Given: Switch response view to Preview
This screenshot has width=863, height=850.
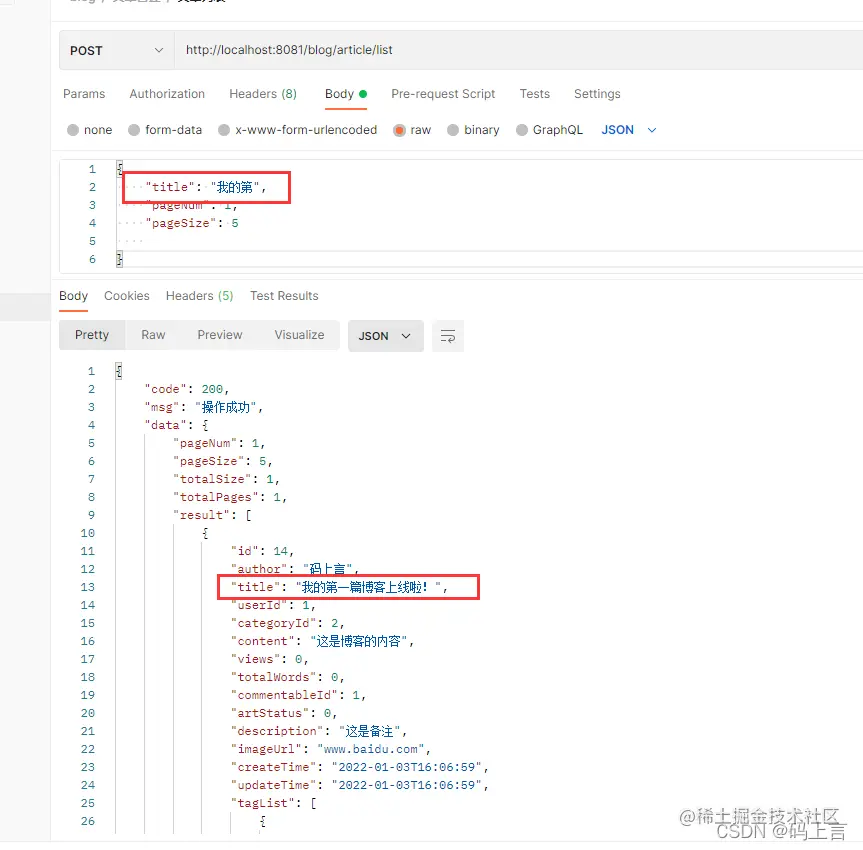Looking at the screenshot, I should point(220,335).
